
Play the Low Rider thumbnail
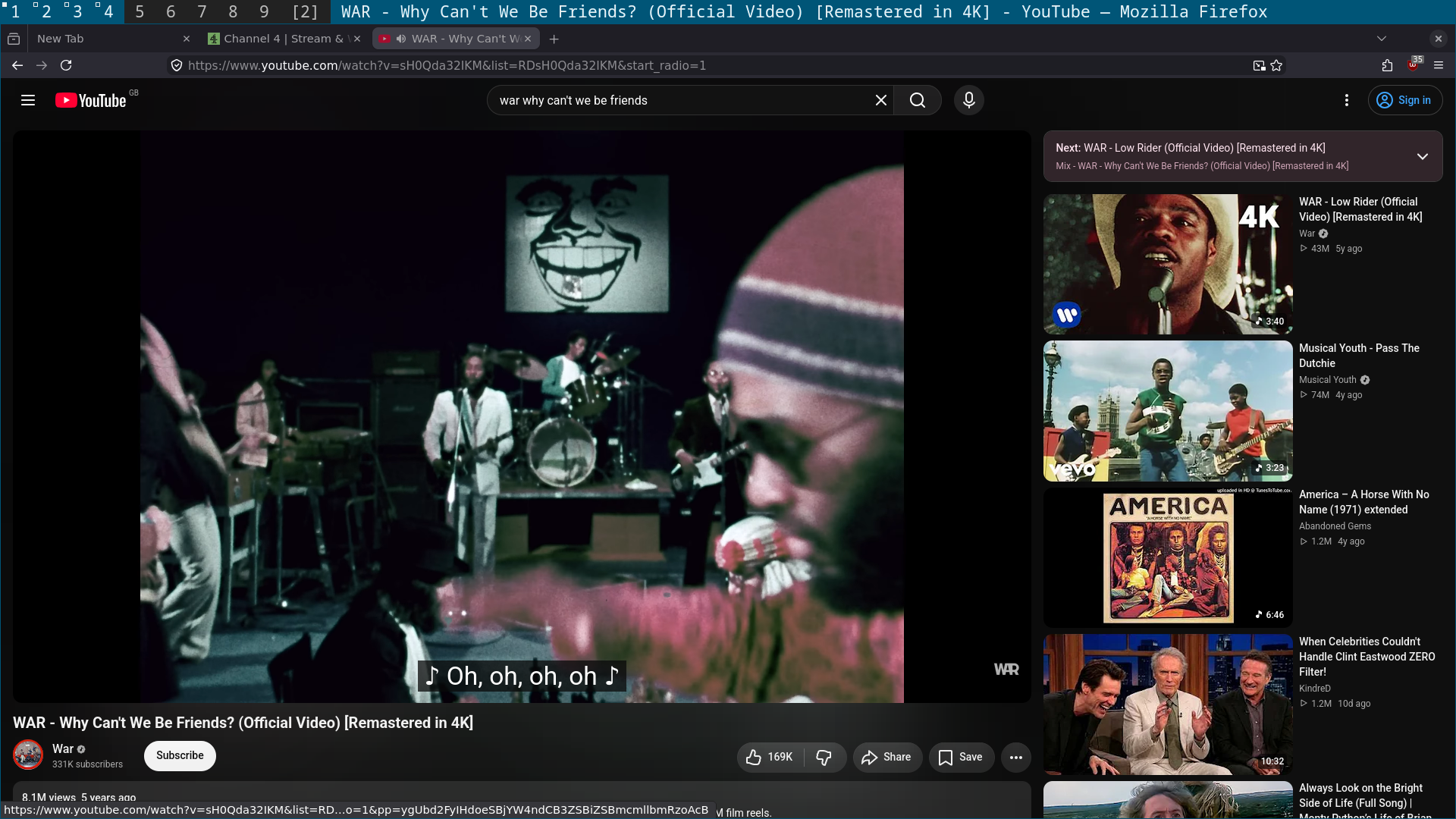pos(1168,264)
